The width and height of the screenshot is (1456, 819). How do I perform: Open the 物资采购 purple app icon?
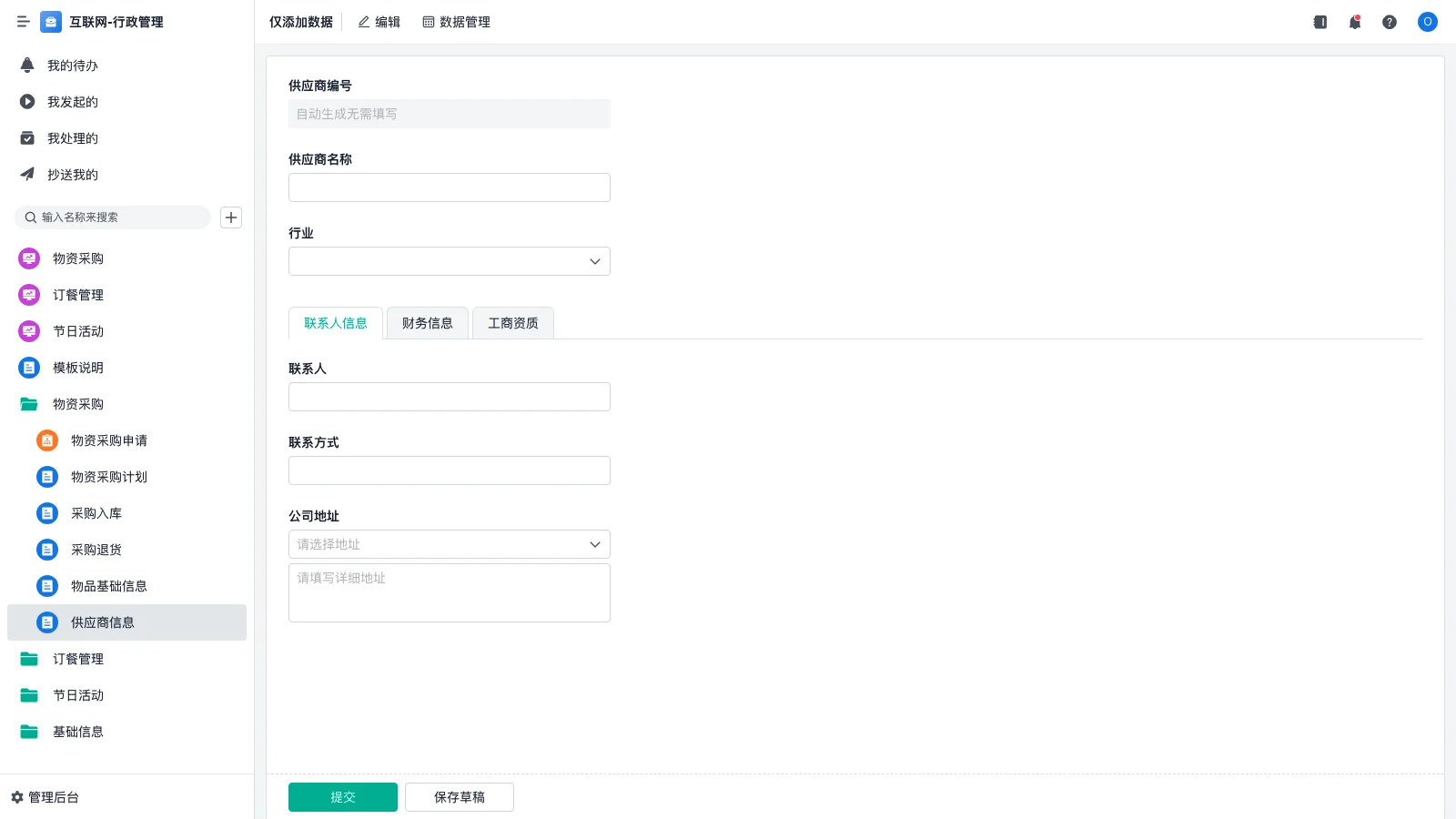[x=28, y=258]
